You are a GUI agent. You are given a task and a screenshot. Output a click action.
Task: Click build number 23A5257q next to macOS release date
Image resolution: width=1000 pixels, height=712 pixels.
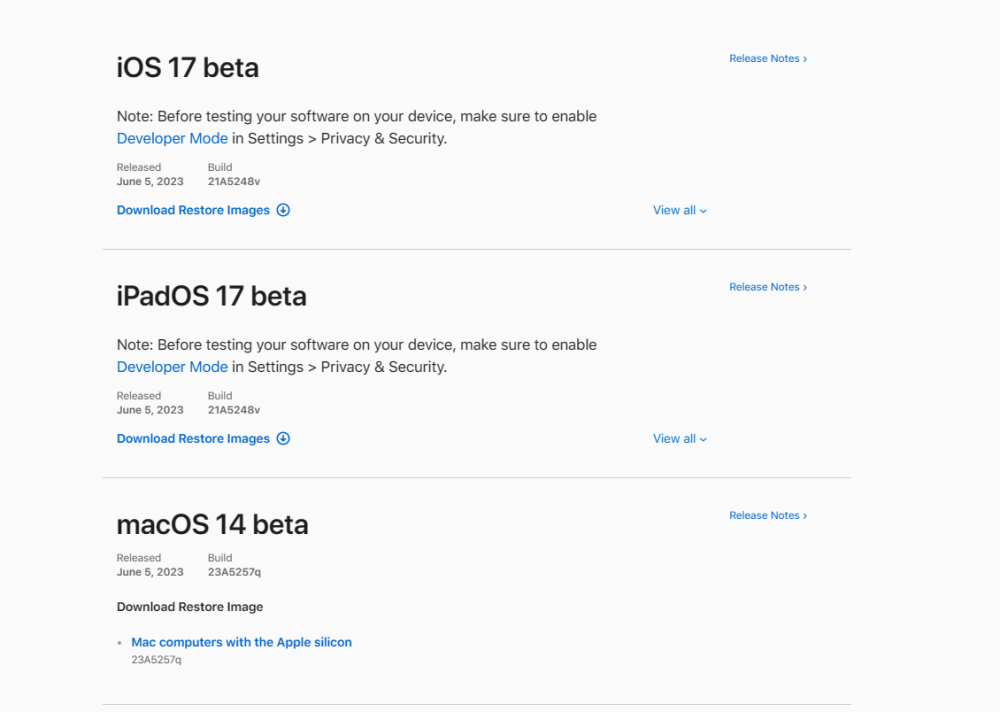[234, 572]
